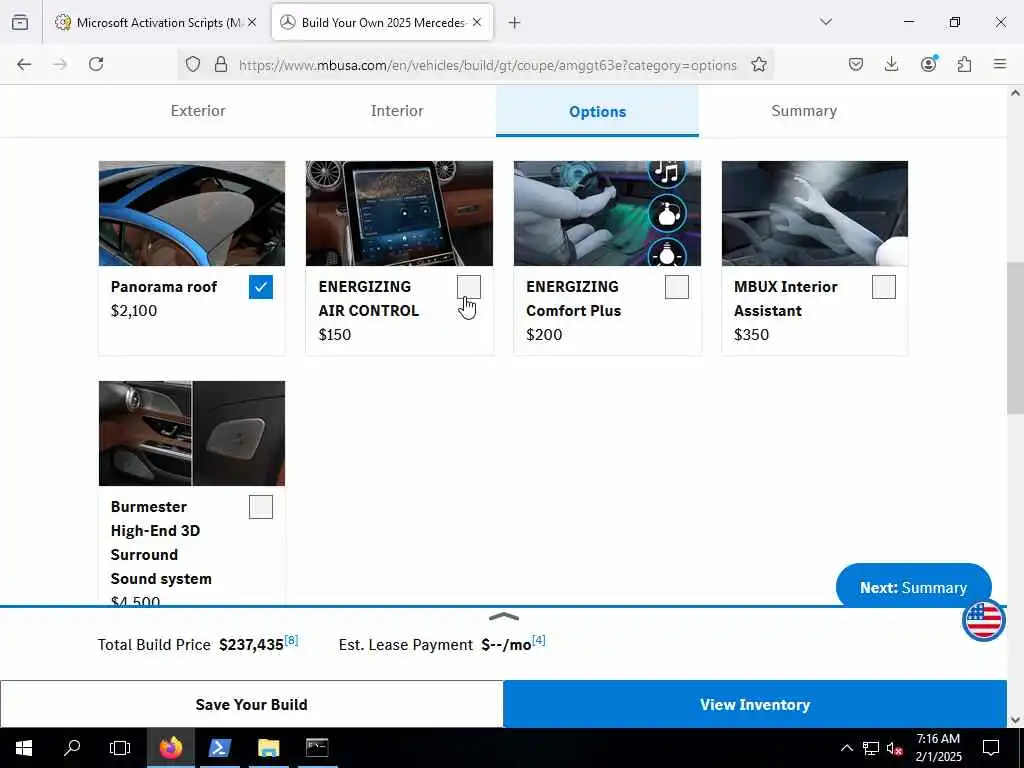Switch to Microsoft Activation Scripts browser tab

tap(157, 22)
